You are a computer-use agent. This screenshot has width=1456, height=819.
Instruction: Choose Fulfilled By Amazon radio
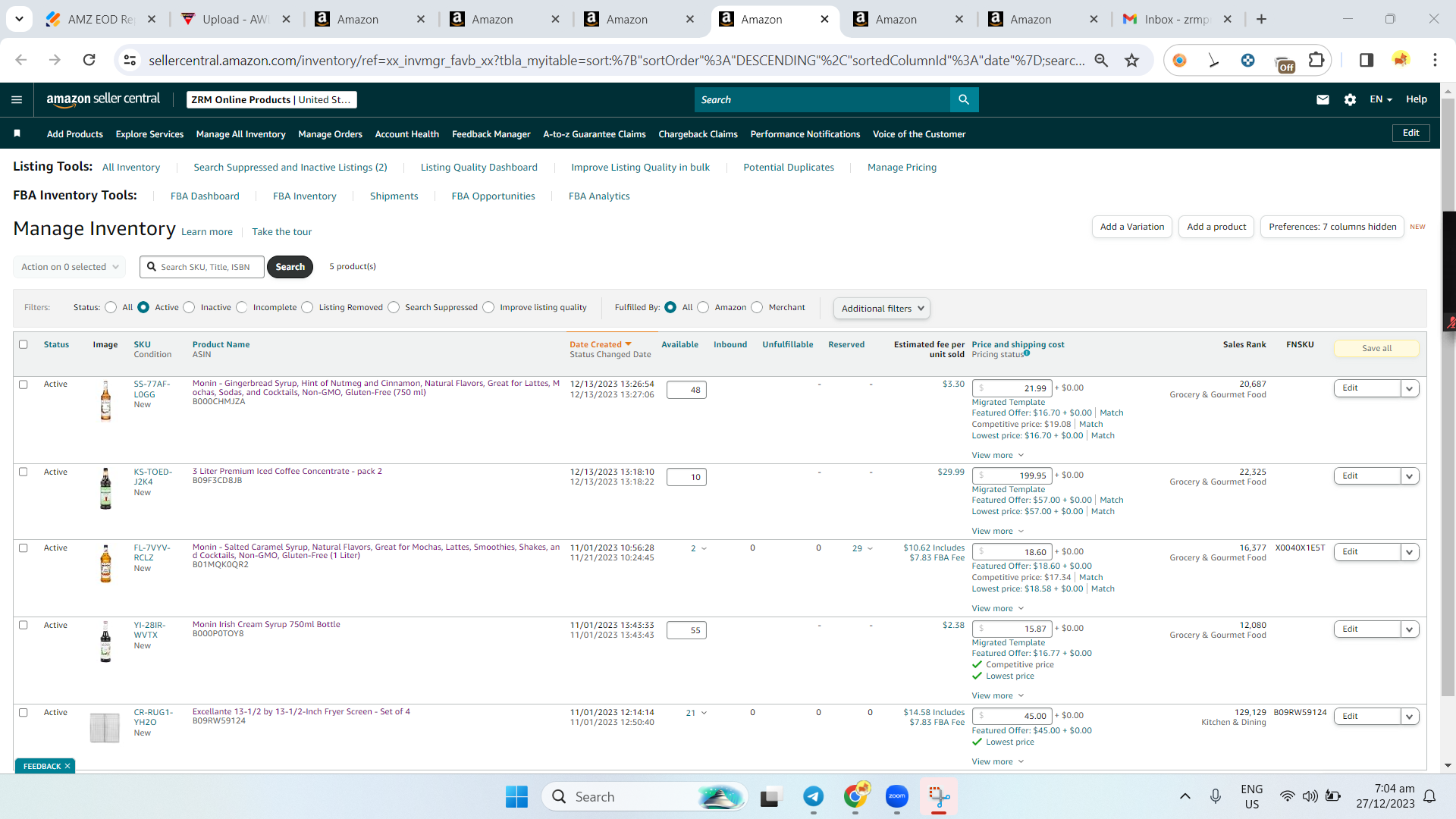tap(703, 307)
